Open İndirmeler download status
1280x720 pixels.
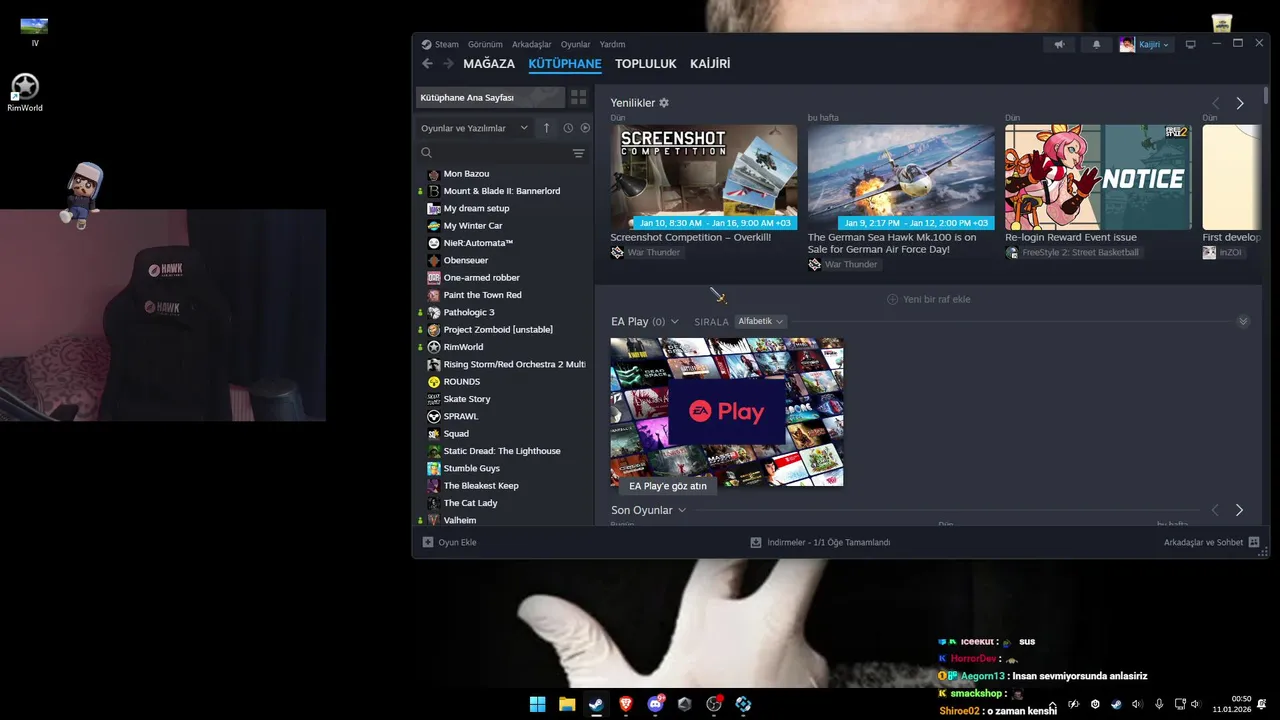tap(820, 542)
